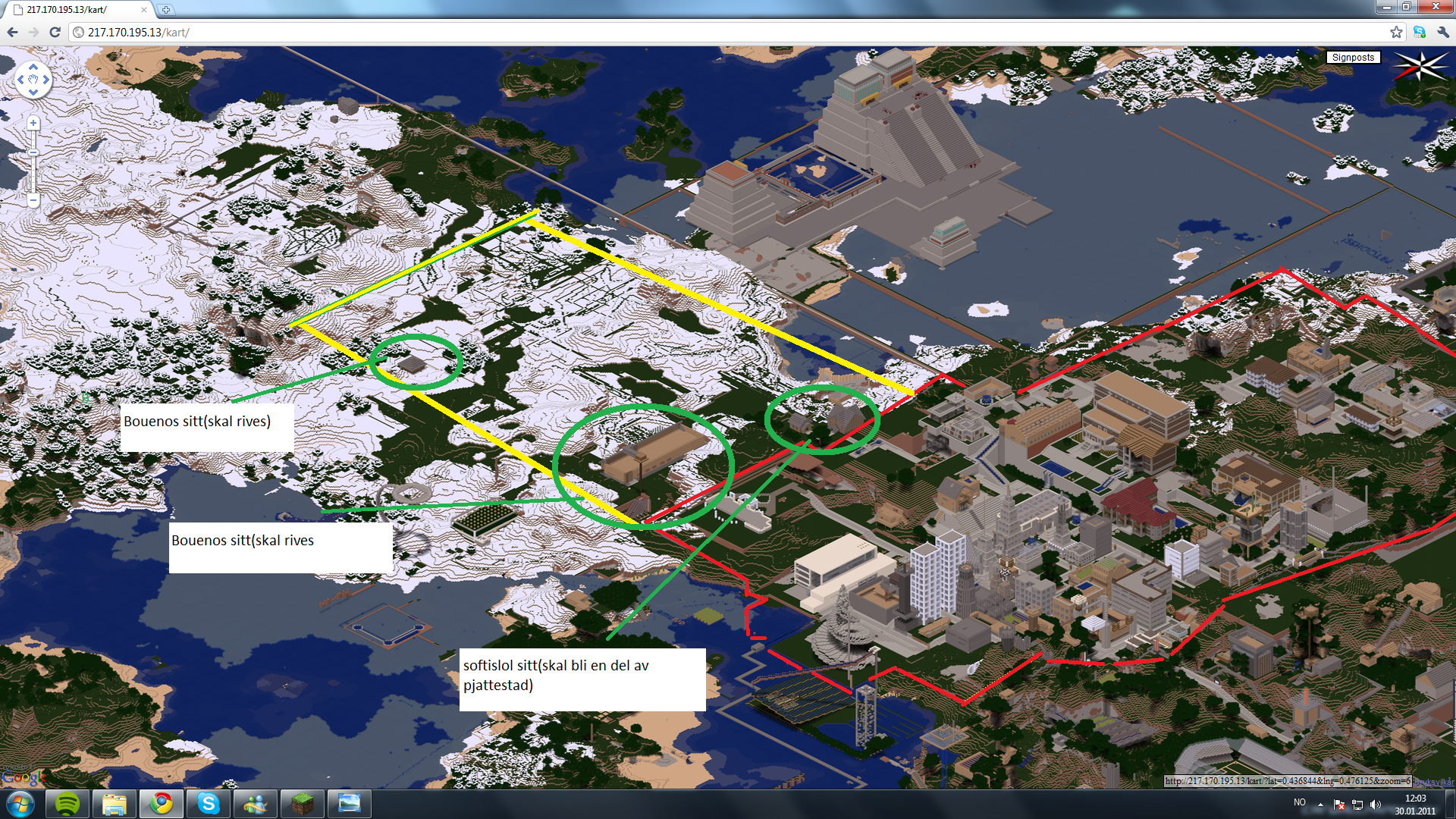This screenshot has width=1456, height=819.
Task: Bookmark this page with the star icon
Action: click(1396, 32)
